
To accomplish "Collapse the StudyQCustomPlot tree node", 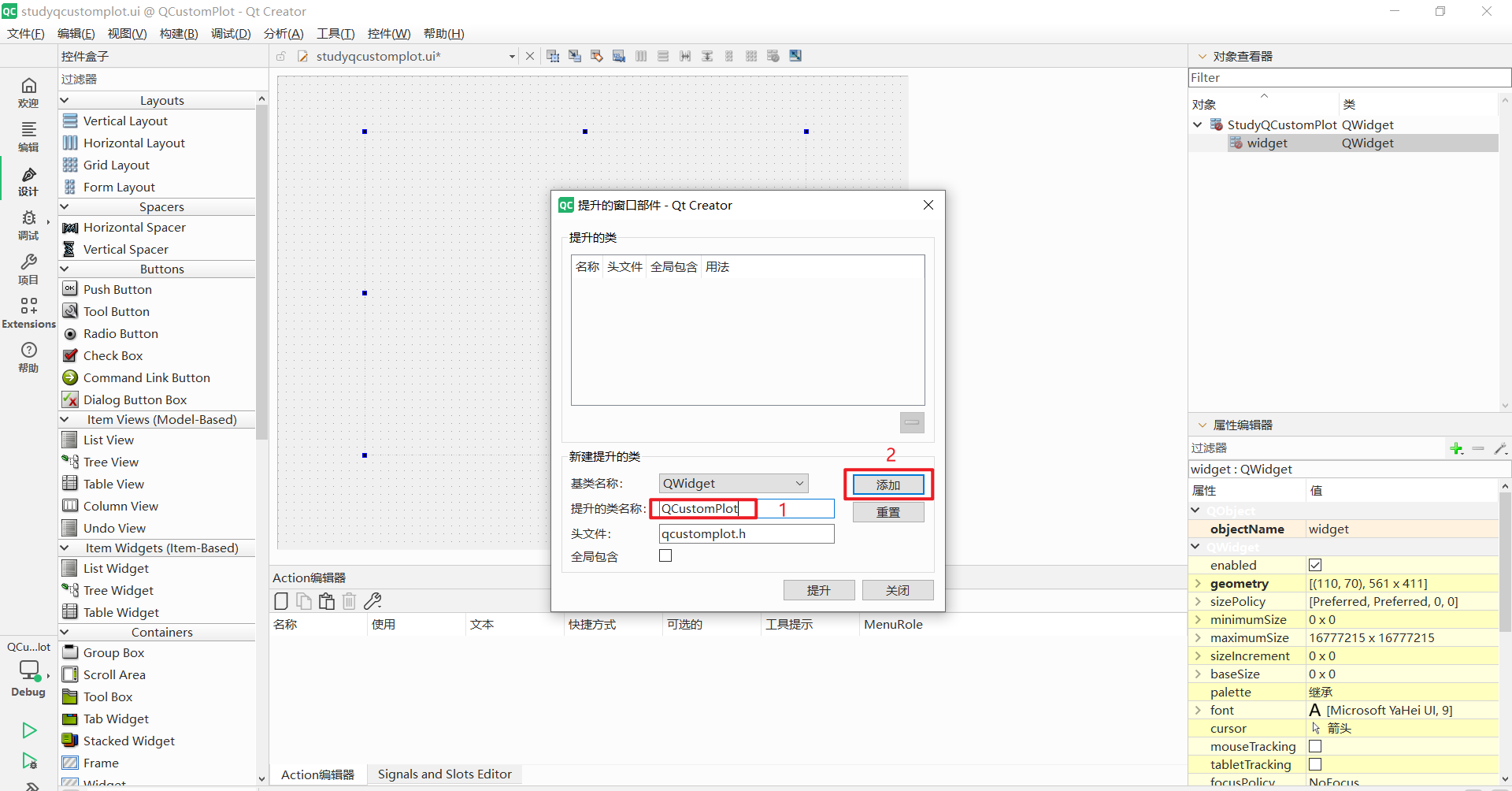I will tap(1198, 124).
